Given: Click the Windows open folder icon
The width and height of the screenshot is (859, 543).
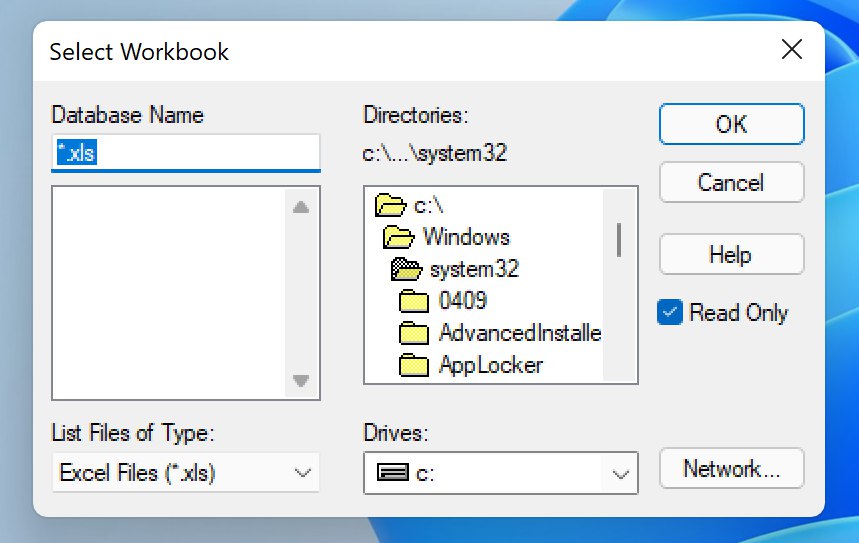Looking at the screenshot, I should click(399, 237).
